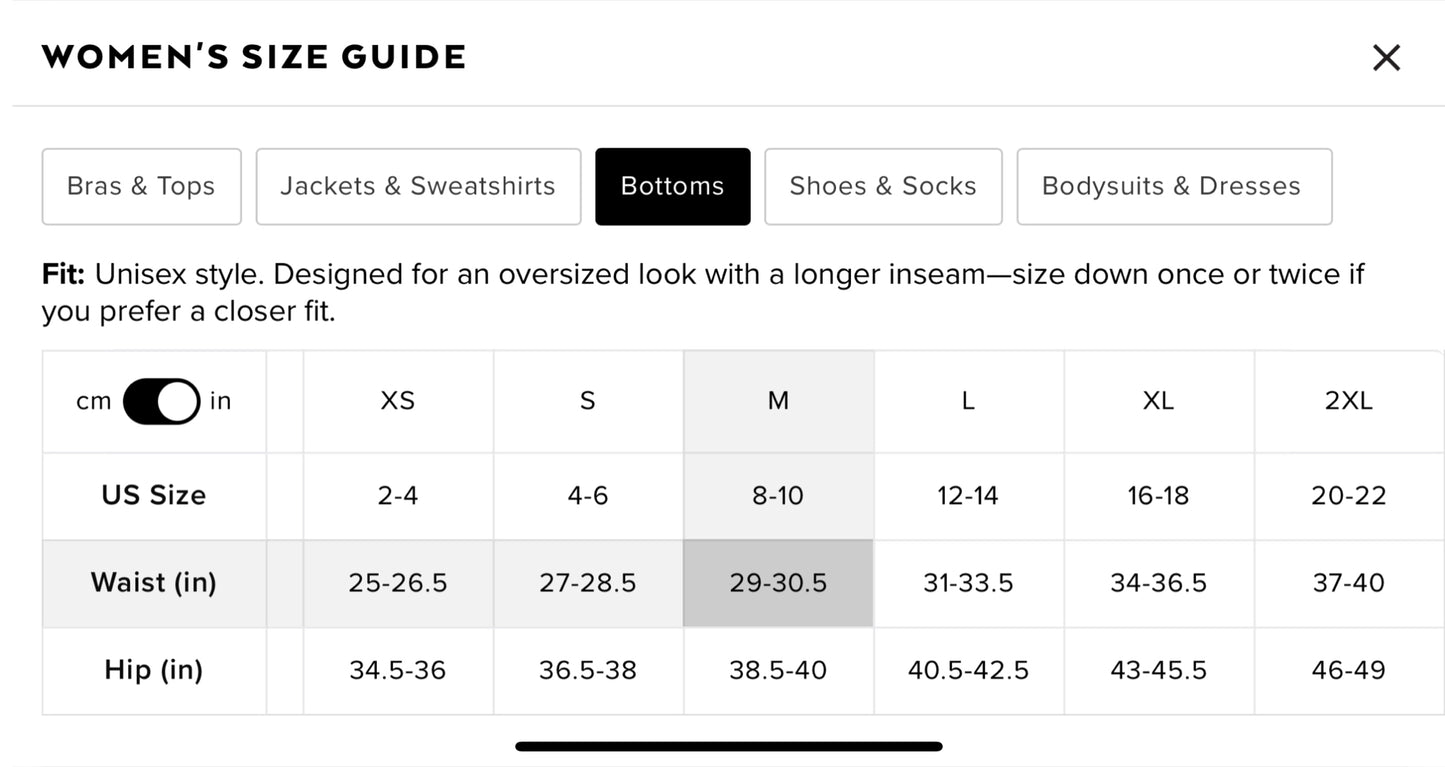The height and width of the screenshot is (767, 1445).
Task: Click the Hip (in) row label
Action: click(154, 670)
